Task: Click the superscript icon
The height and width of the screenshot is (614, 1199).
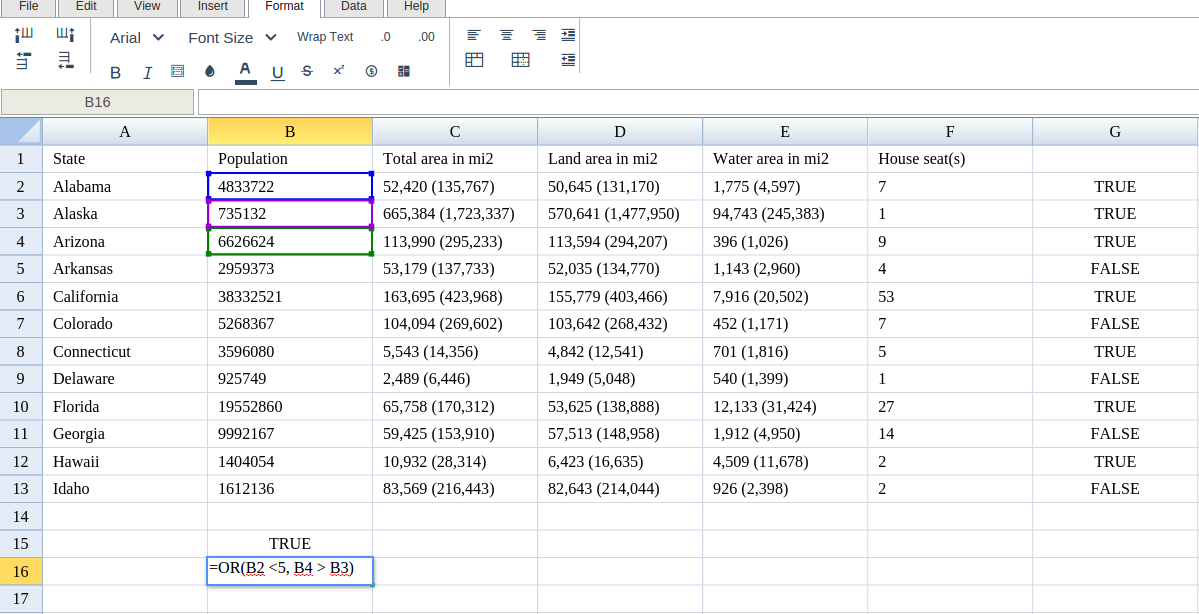Action: pyautogui.click(x=339, y=71)
